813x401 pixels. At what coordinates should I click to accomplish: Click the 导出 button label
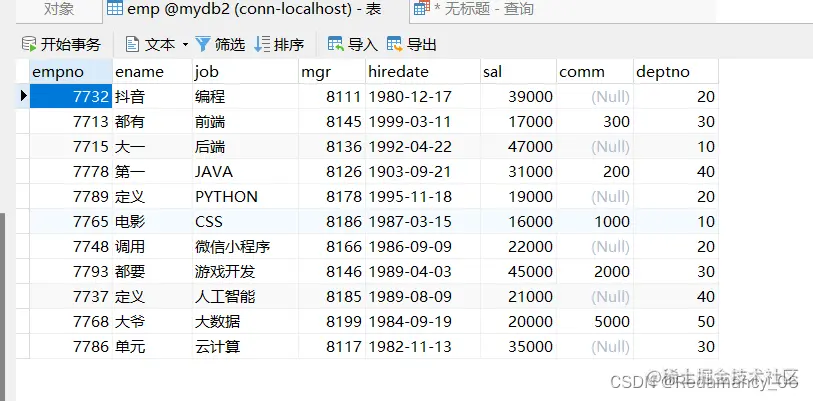422,45
